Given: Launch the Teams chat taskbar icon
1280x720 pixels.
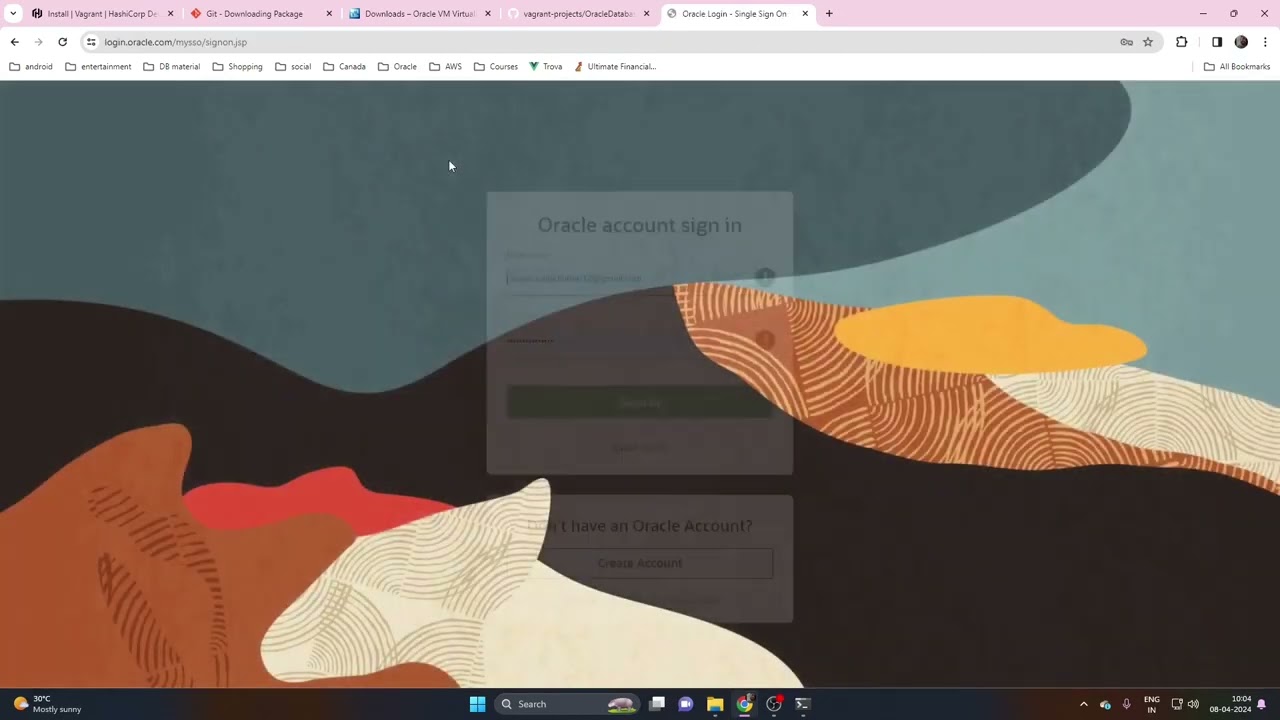Looking at the screenshot, I should 686,704.
